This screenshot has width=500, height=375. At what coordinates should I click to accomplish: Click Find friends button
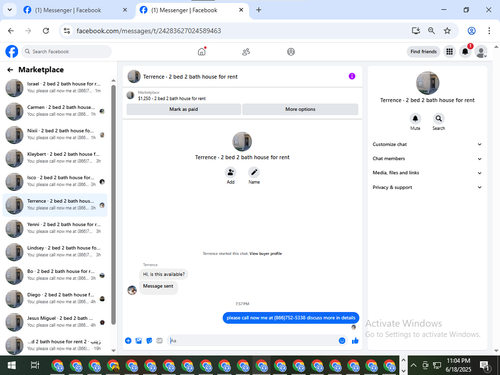coord(423,52)
